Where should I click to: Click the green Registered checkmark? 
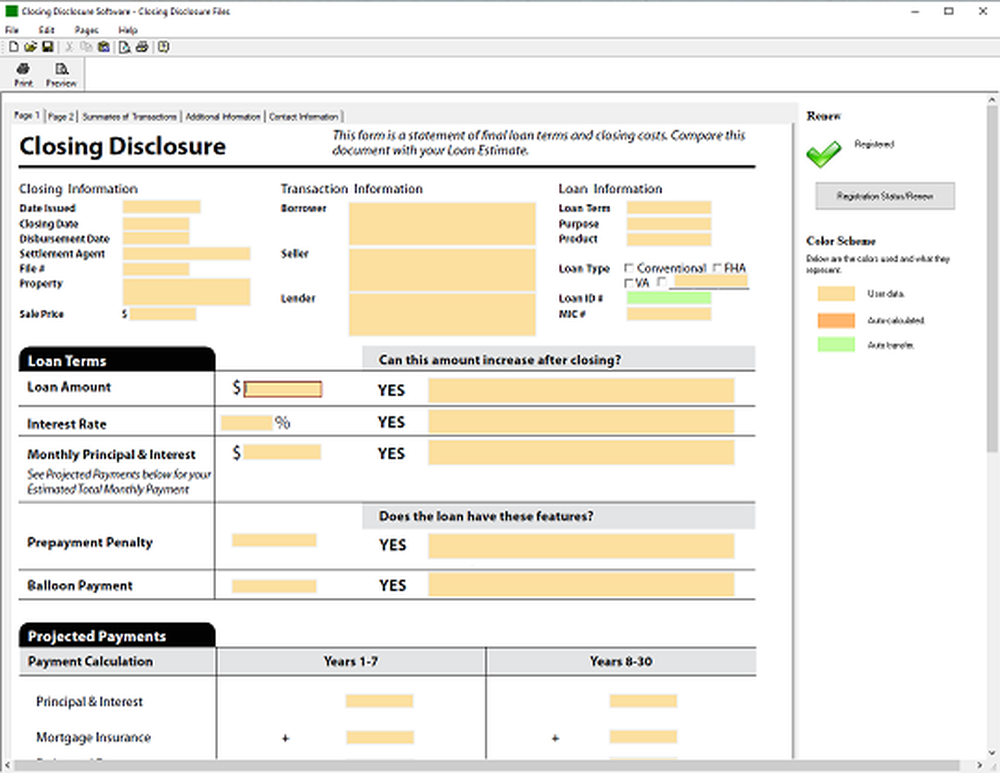(823, 153)
